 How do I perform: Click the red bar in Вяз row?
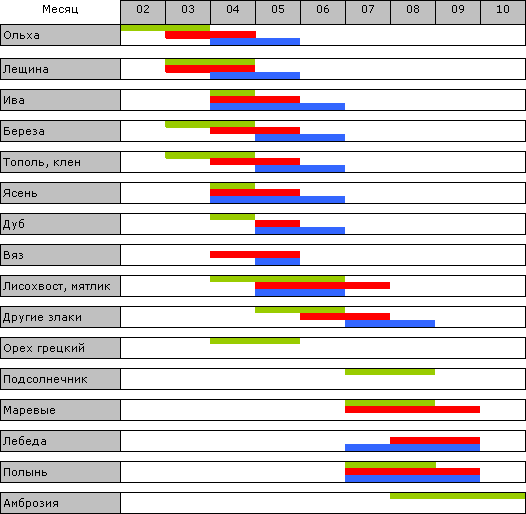(x=255, y=254)
